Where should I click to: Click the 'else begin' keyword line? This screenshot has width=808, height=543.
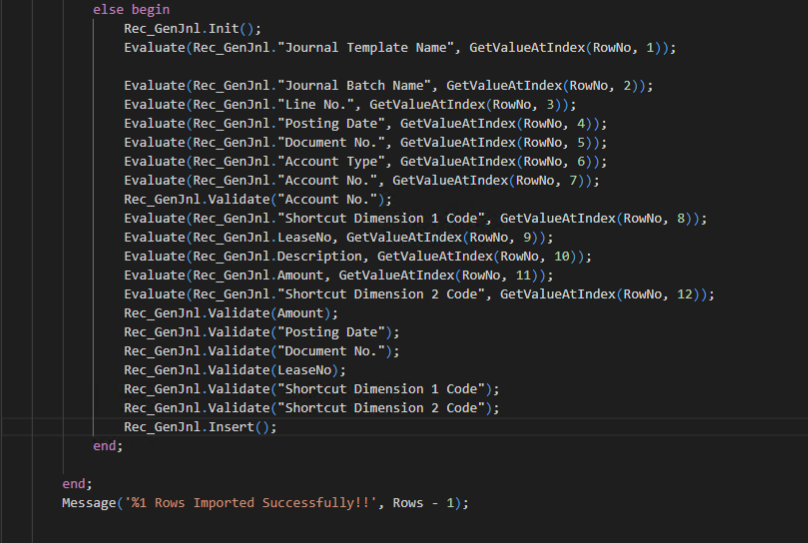pyautogui.click(x=131, y=9)
